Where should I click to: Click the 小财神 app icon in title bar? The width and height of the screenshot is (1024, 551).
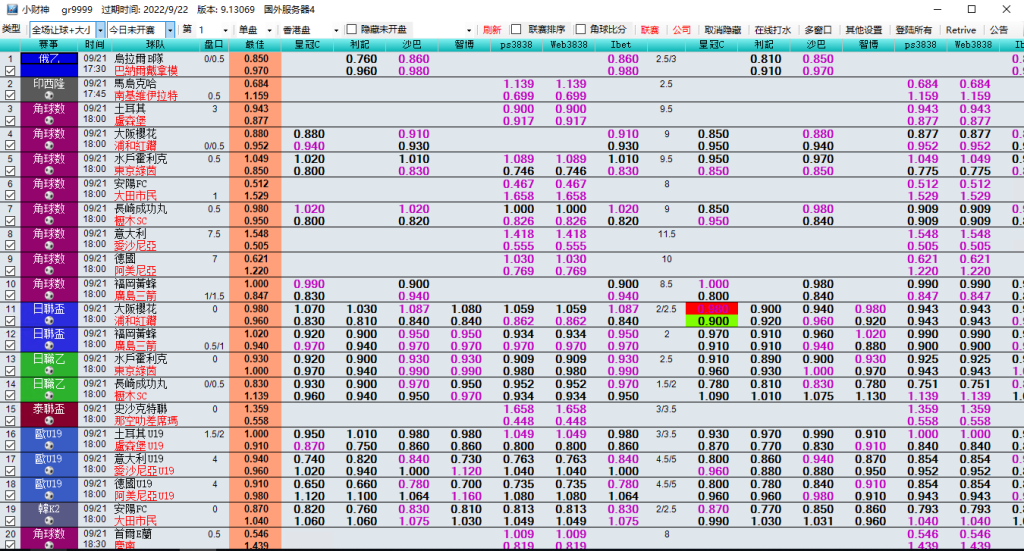coord(10,9)
